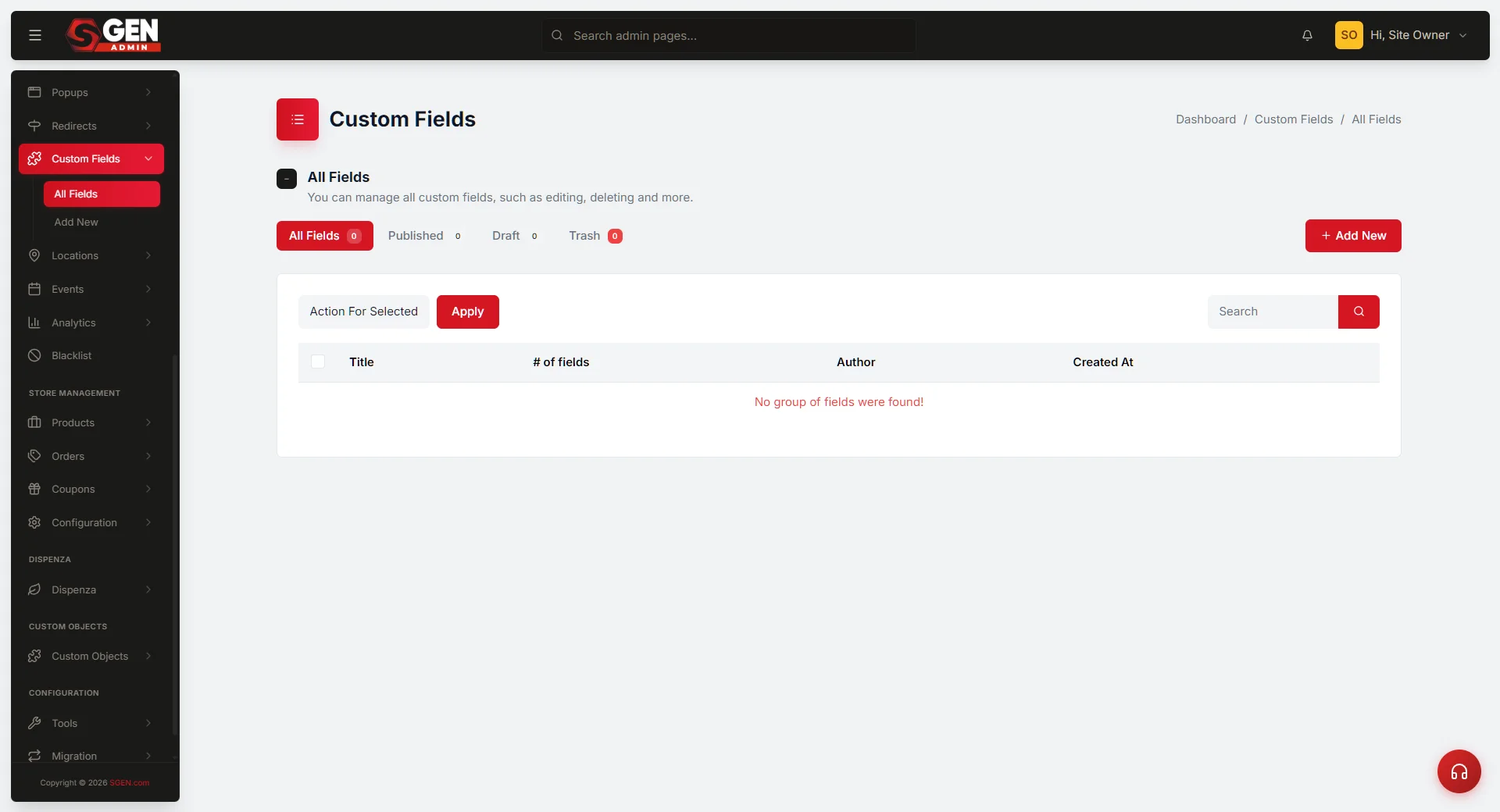Viewport: 1500px width, 812px height.
Task: Expand the Locations menu chevron
Action: click(148, 255)
